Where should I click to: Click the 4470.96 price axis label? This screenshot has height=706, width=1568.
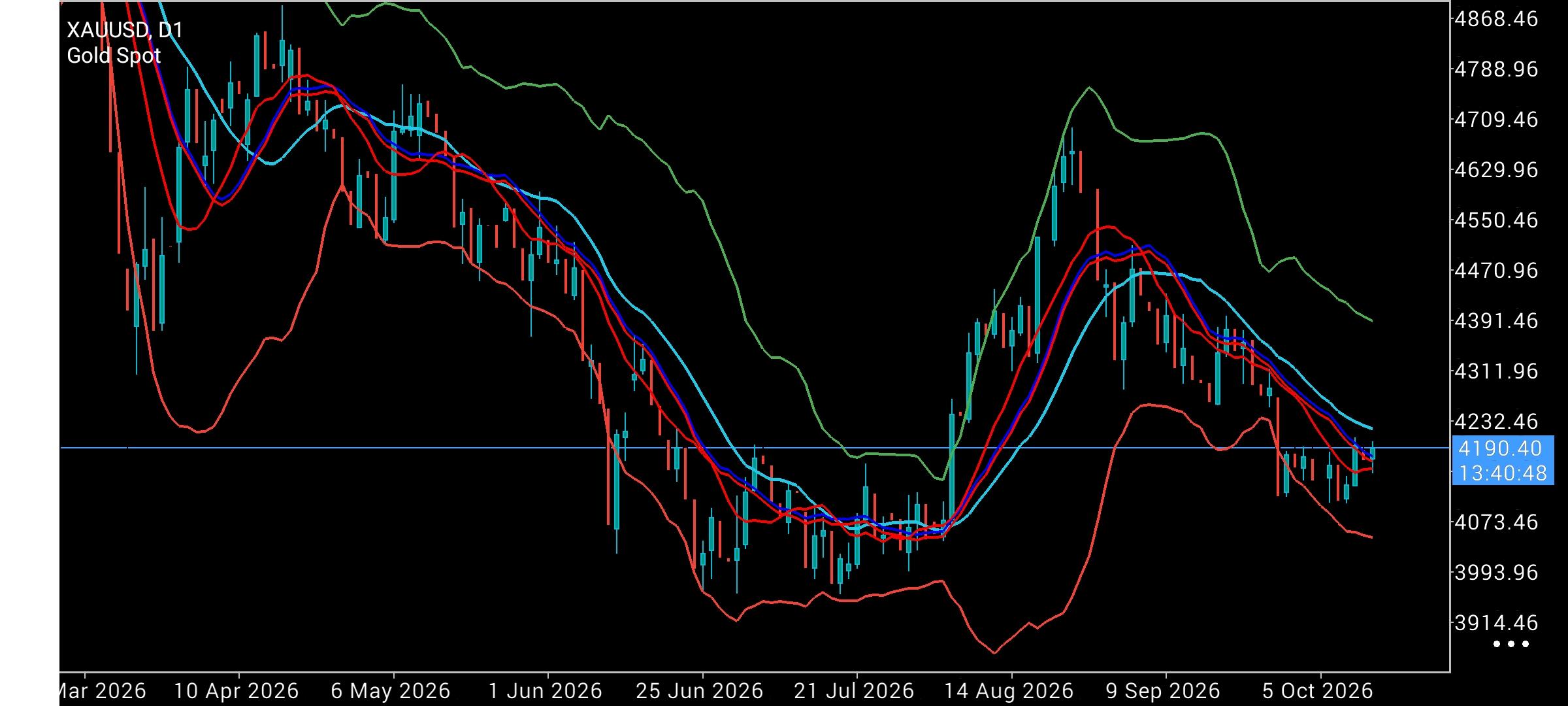pos(1496,270)
